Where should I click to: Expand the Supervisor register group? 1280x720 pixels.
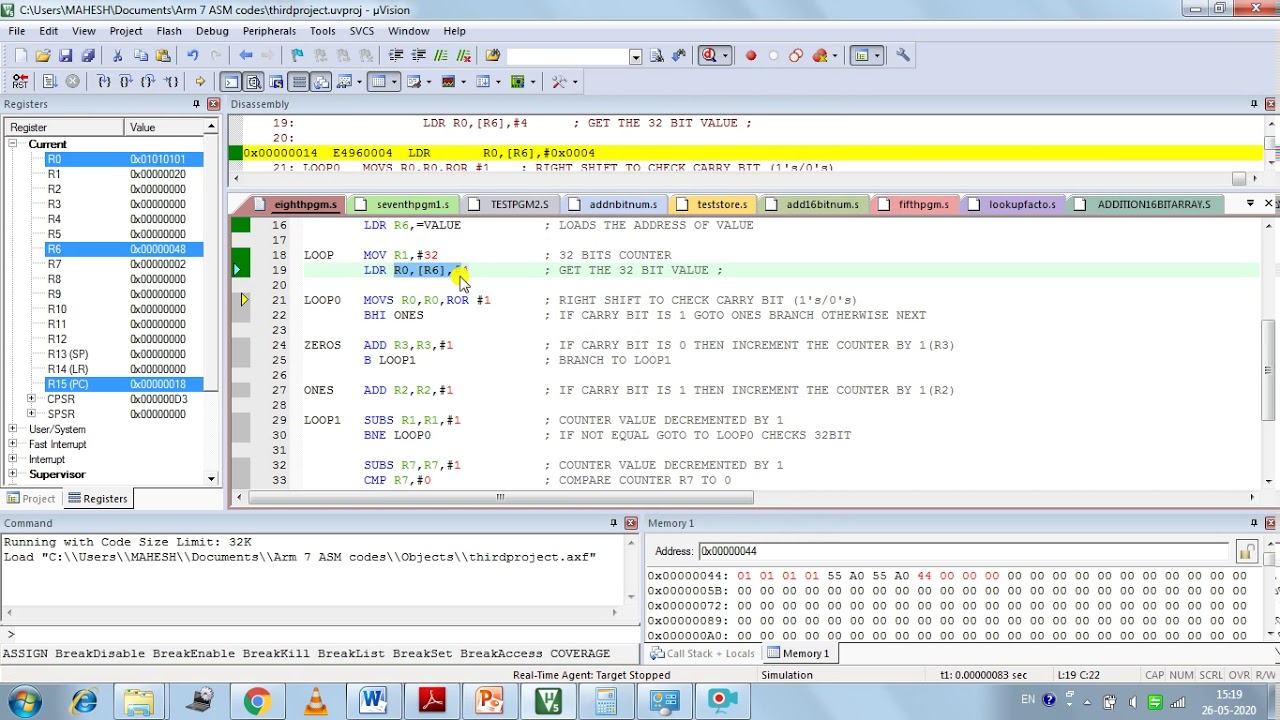pyautogui.click(x=13, y=474)
